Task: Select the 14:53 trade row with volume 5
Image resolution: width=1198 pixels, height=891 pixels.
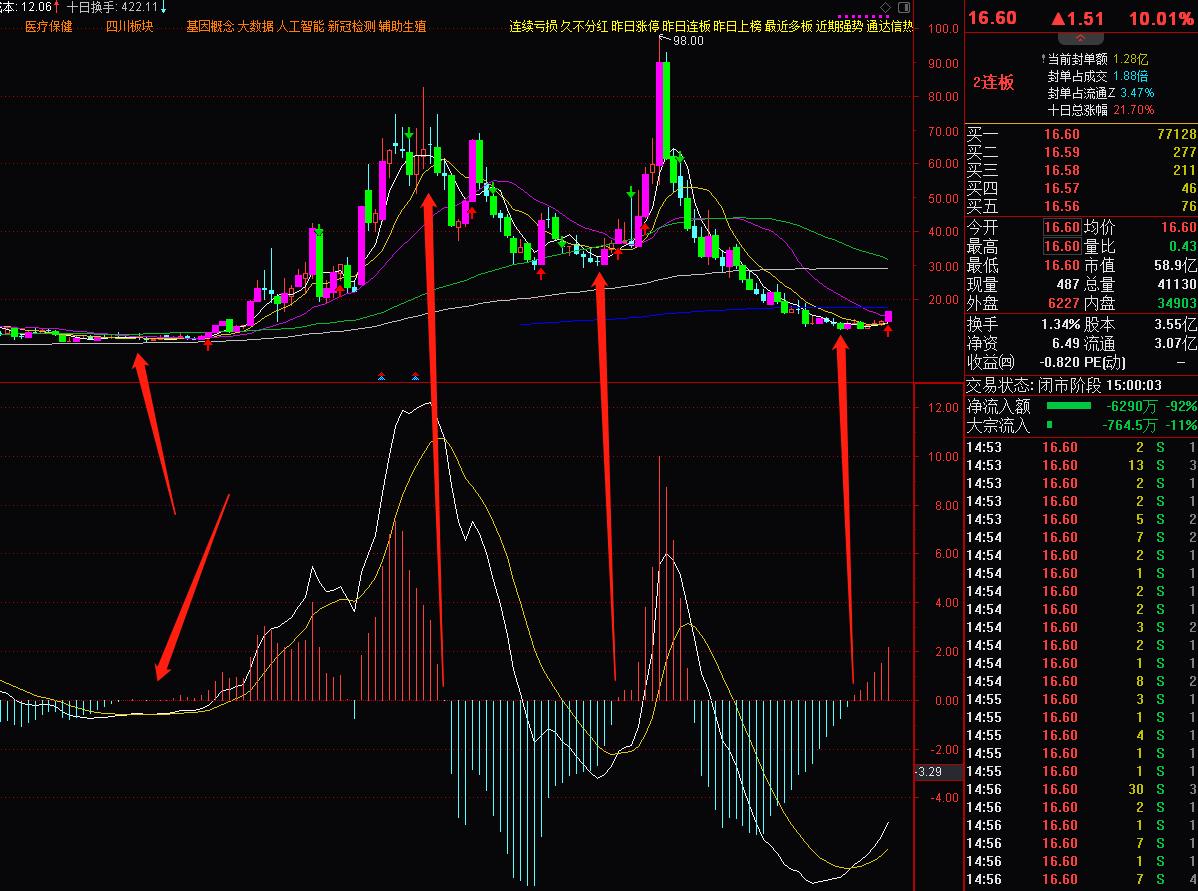Action: click(x=1081, y=520)
